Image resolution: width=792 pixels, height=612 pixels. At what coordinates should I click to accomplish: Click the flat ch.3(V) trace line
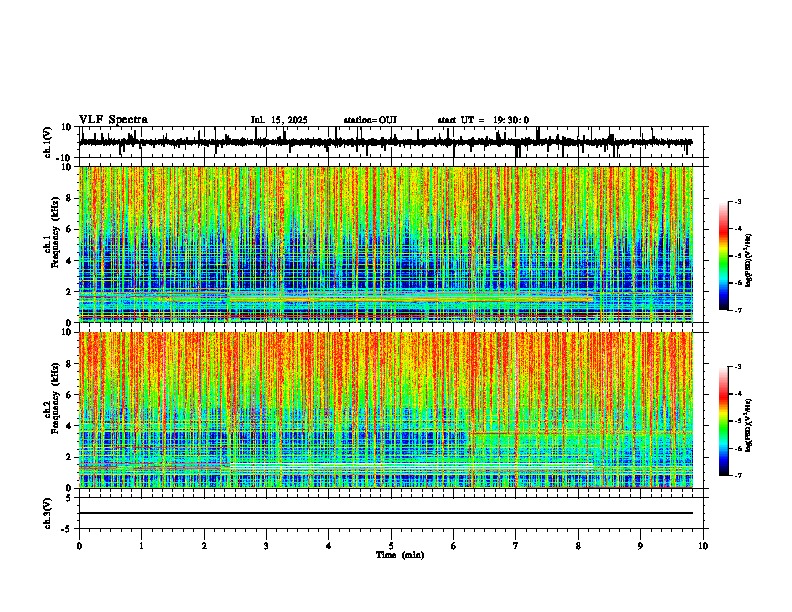tap(386, 513)
